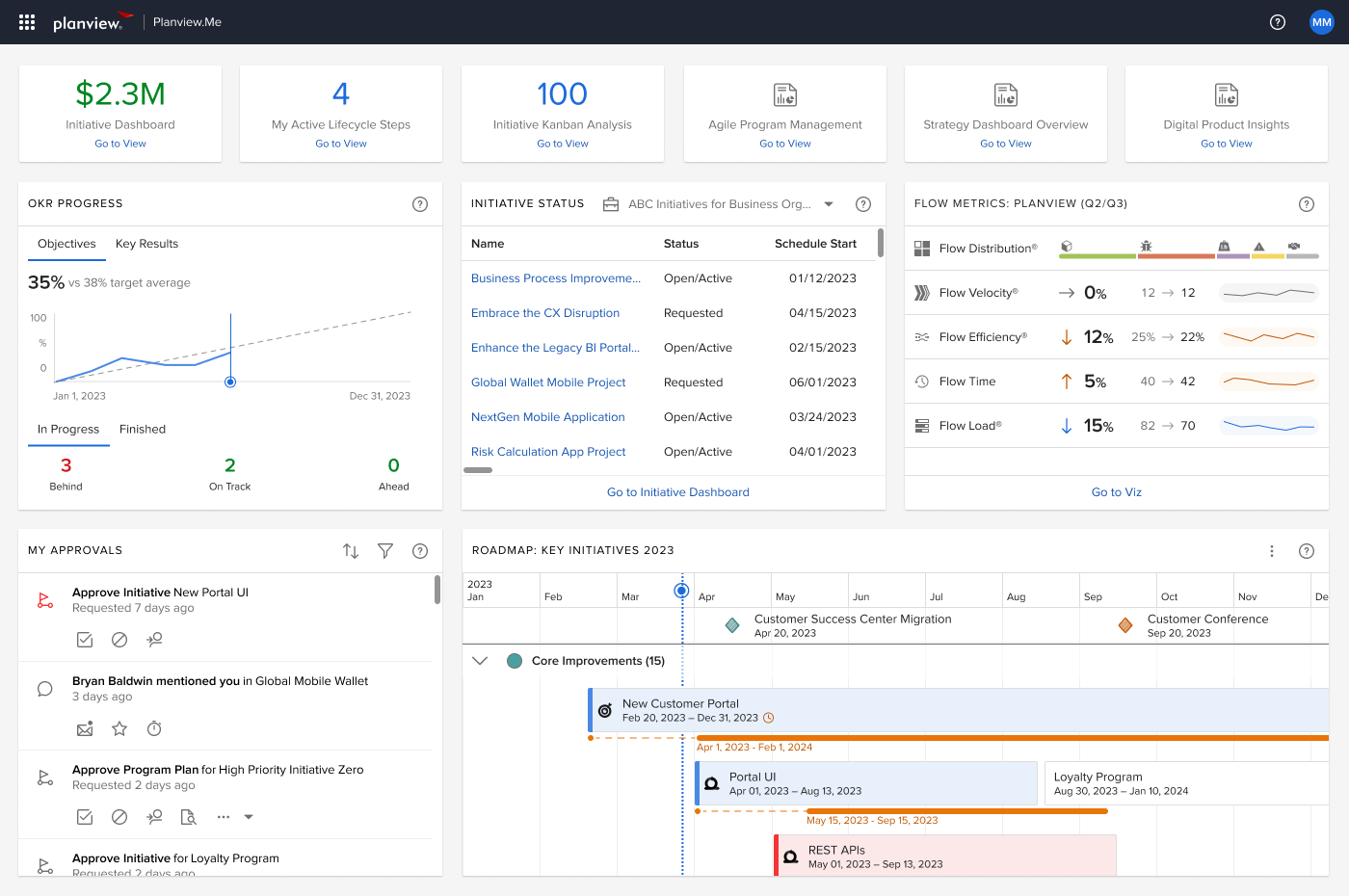Filter the My Approvals list

[385, 551]
